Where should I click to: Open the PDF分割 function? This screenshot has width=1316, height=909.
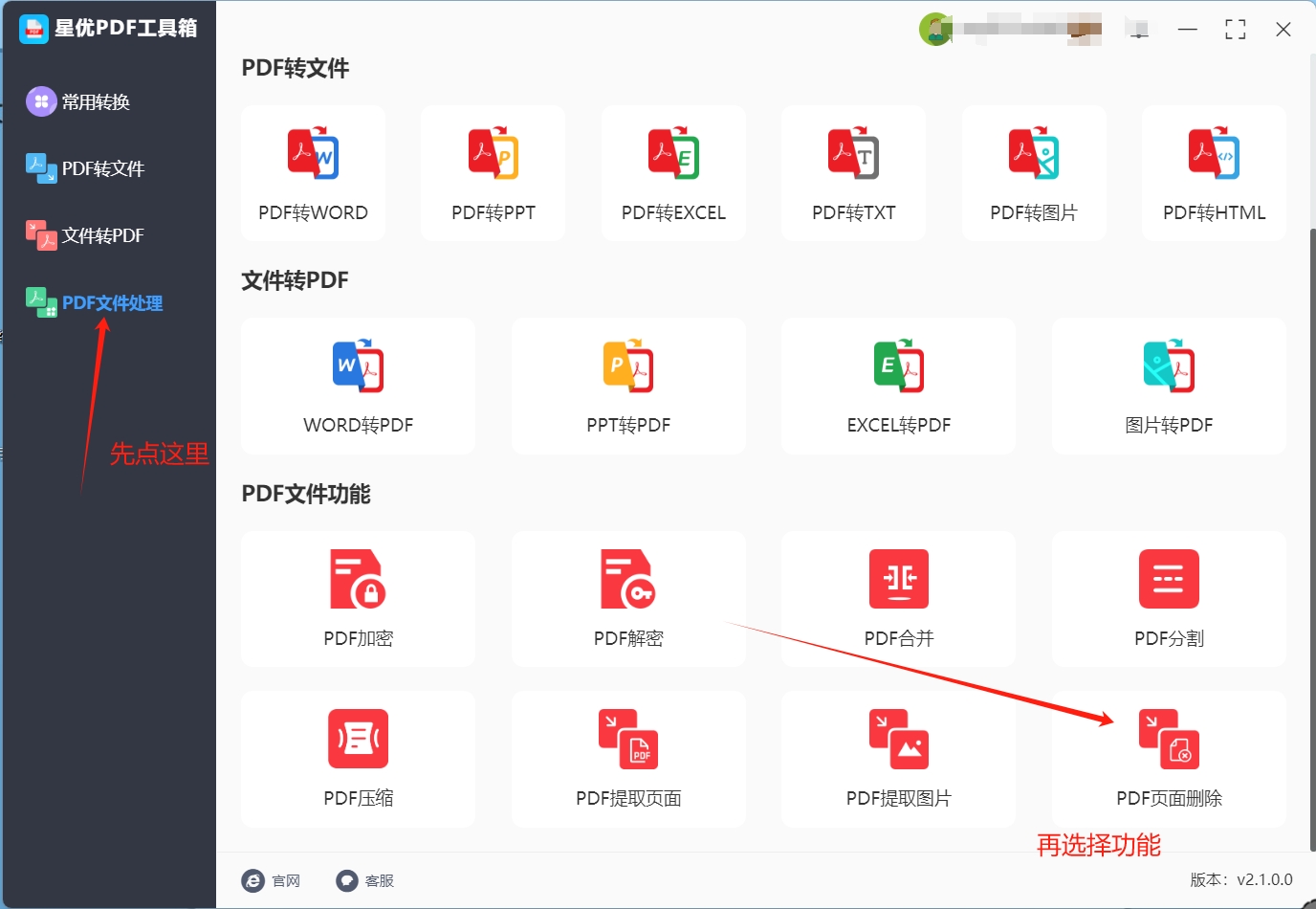coord(1169,599)
